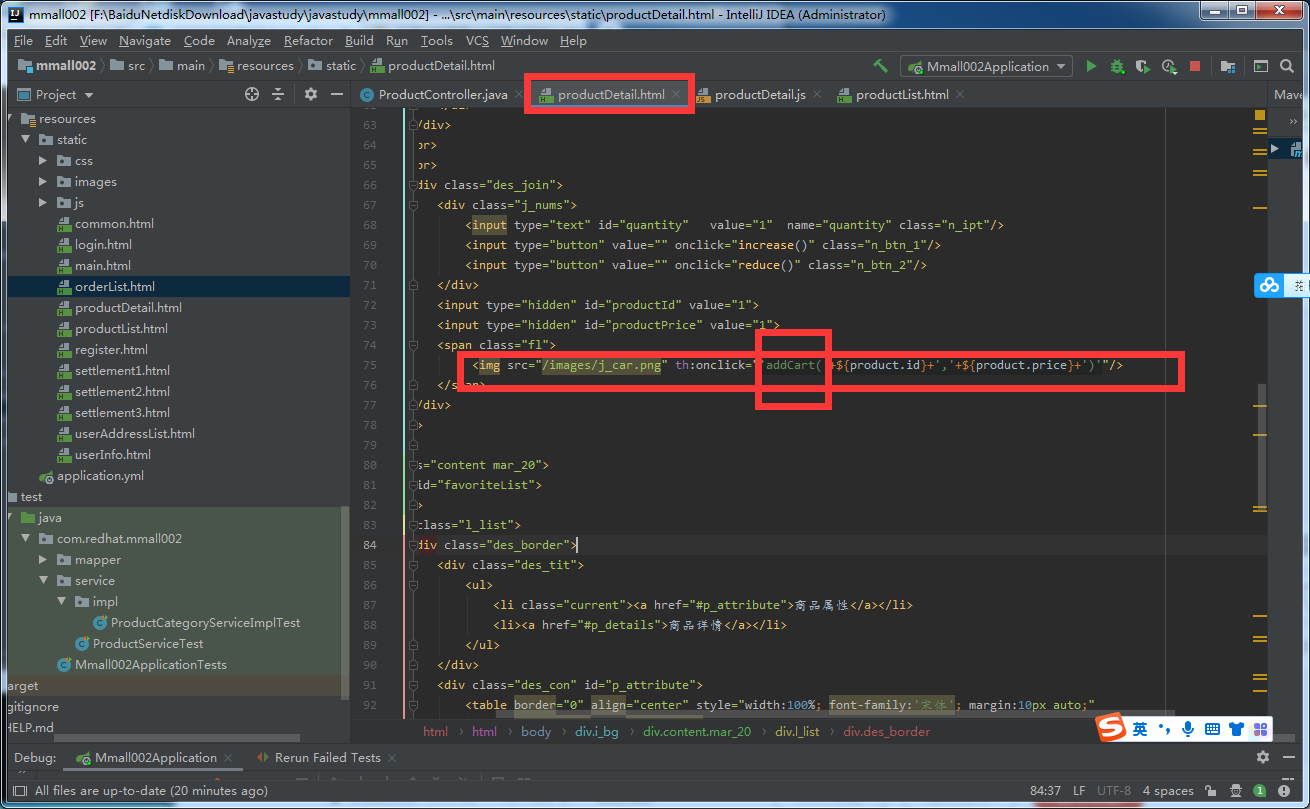
Task: Click 4 spaces indent setting
Action: (x=1168, y=791)
